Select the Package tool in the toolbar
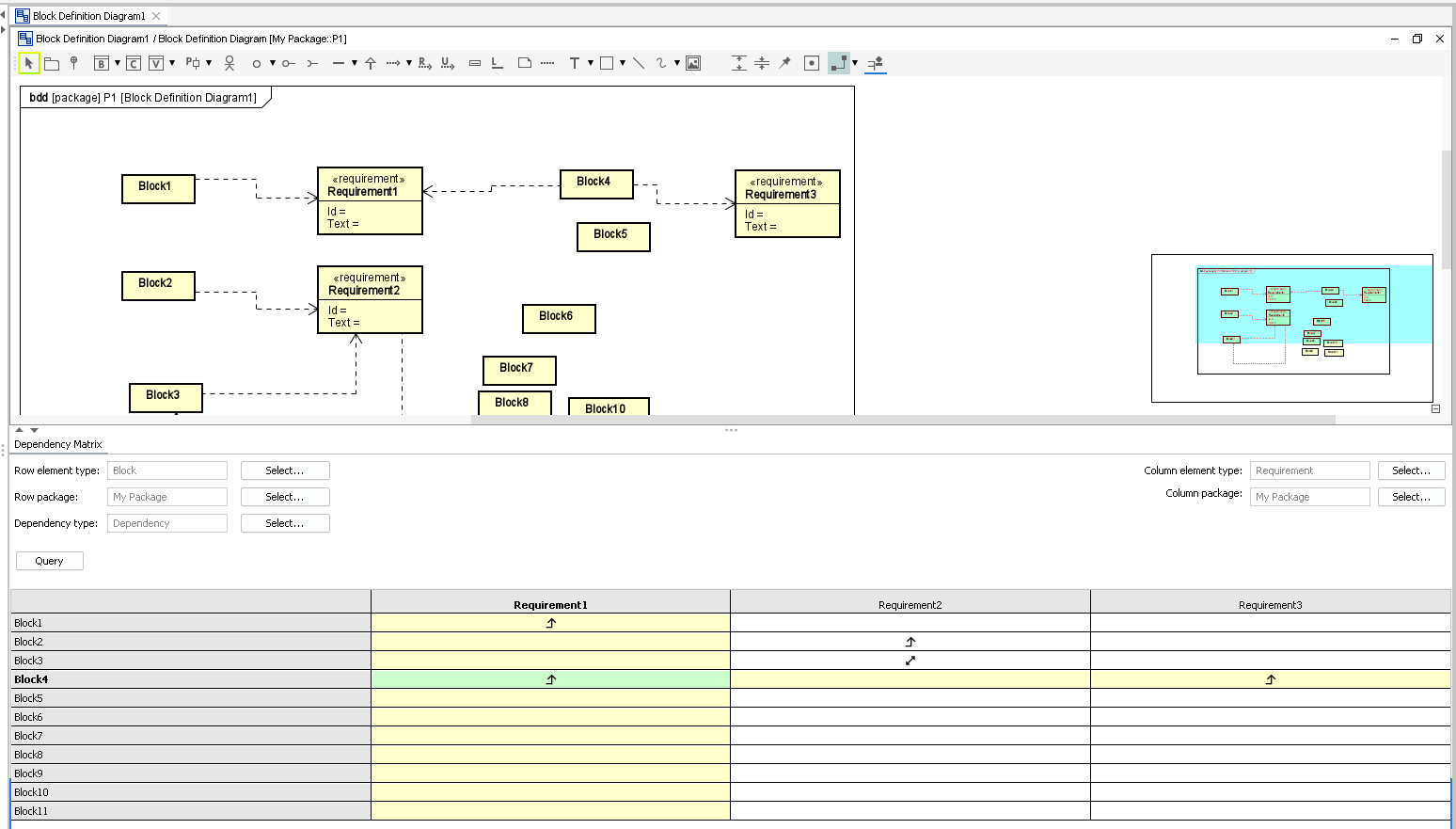This screenshot has width=1456, height=829. coord(52,63)
